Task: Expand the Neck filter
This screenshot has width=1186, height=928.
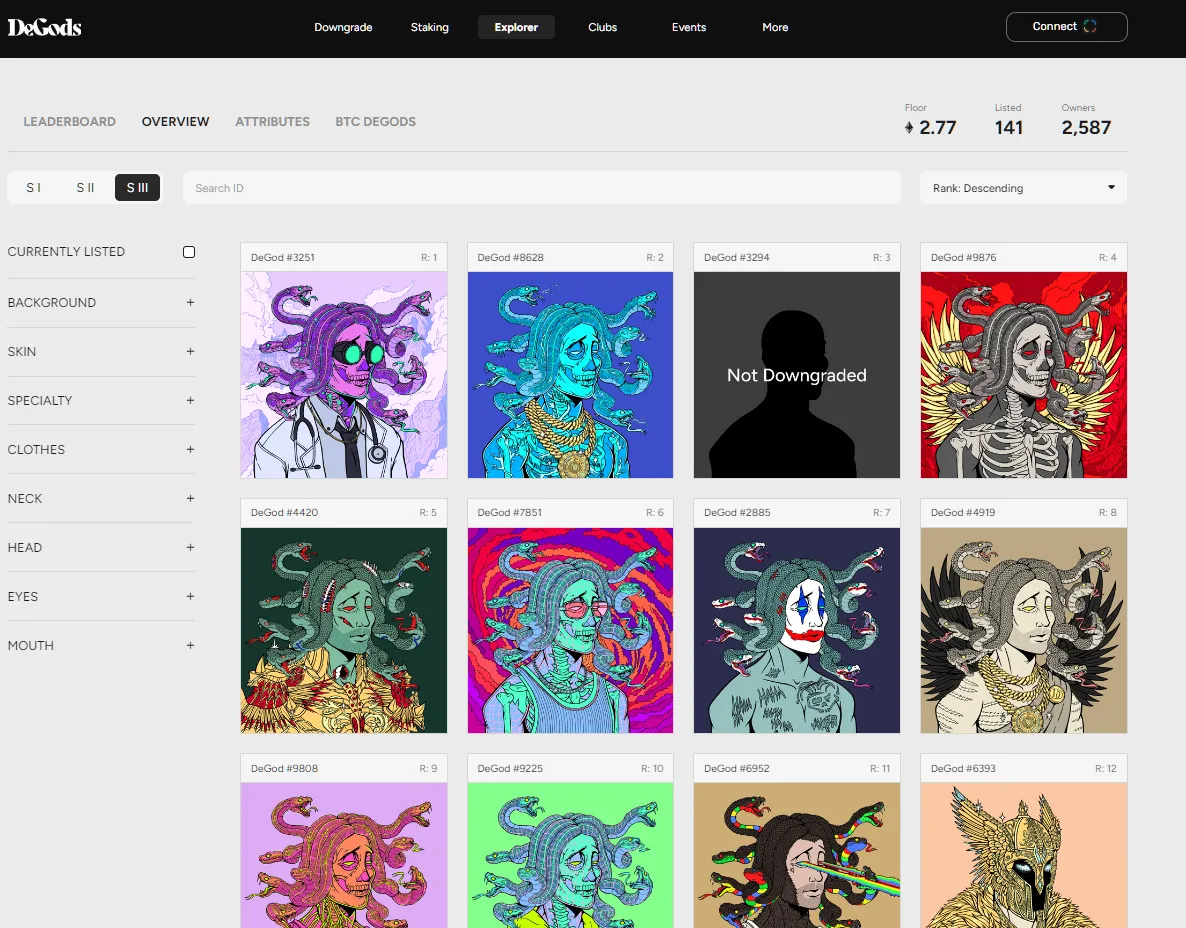Action: (x=101, y=498)
